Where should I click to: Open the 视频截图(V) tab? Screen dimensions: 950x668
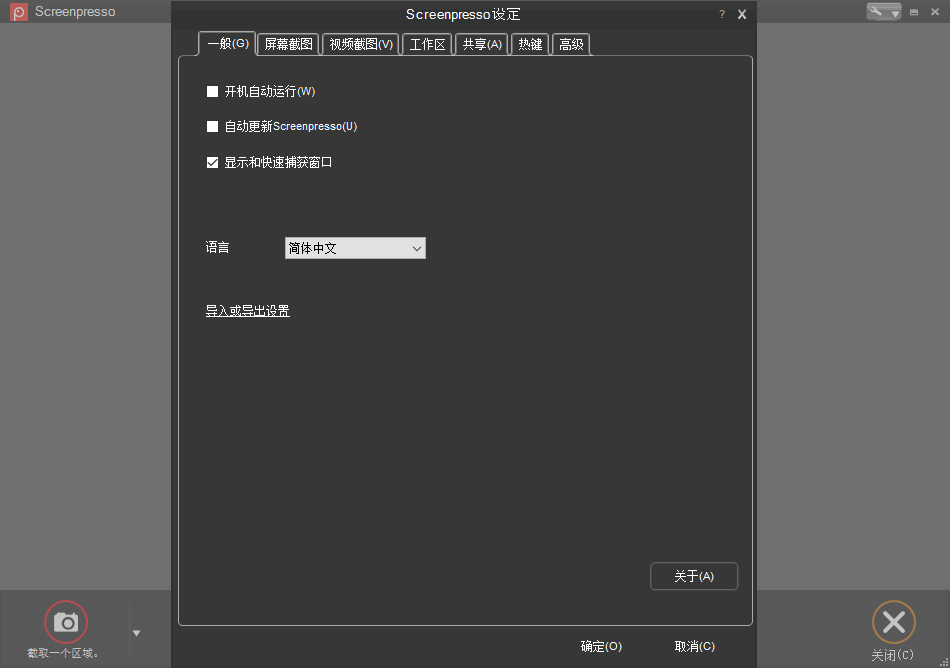click(x=360, y=43)
